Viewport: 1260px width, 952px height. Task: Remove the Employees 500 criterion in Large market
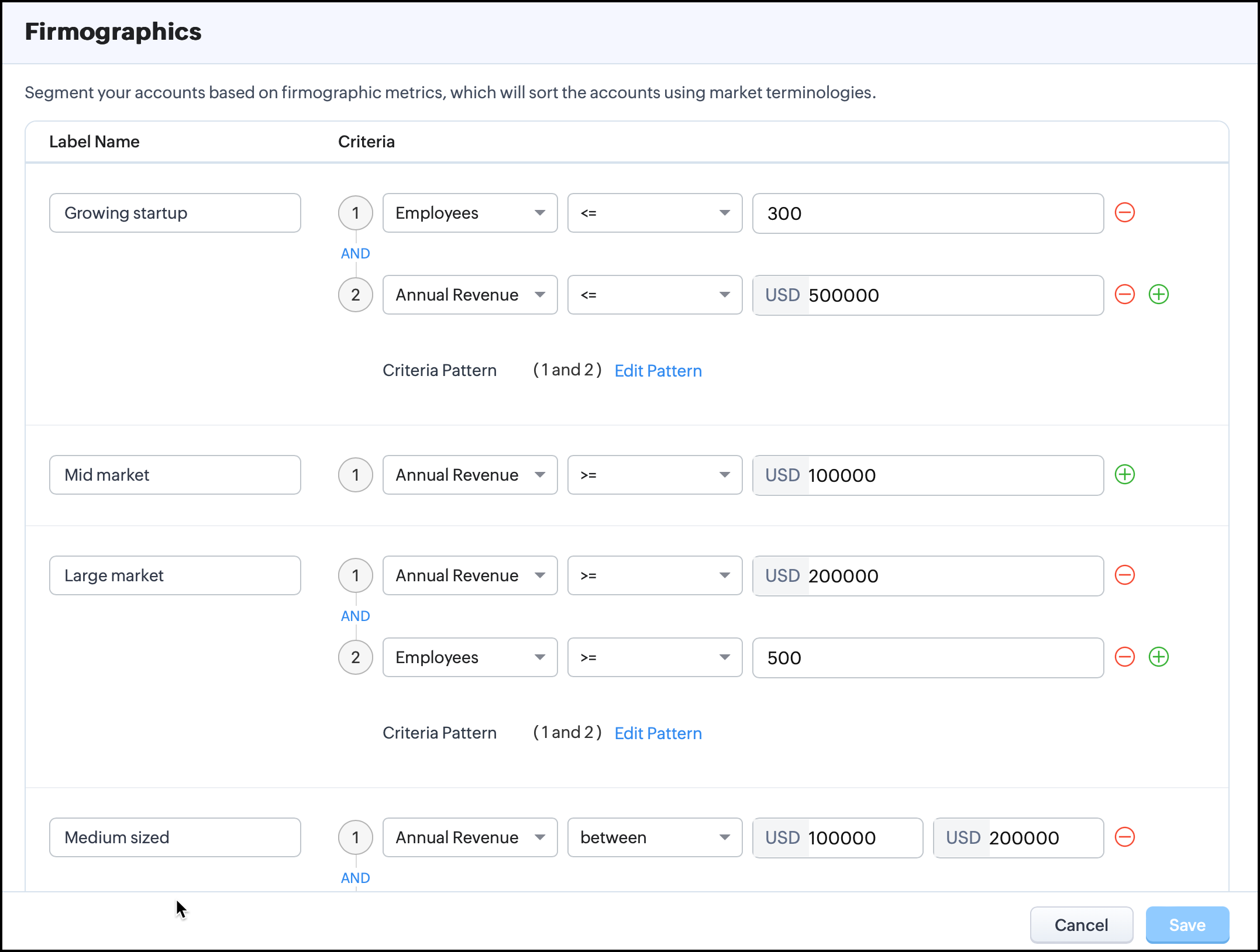click(1124, 657)
